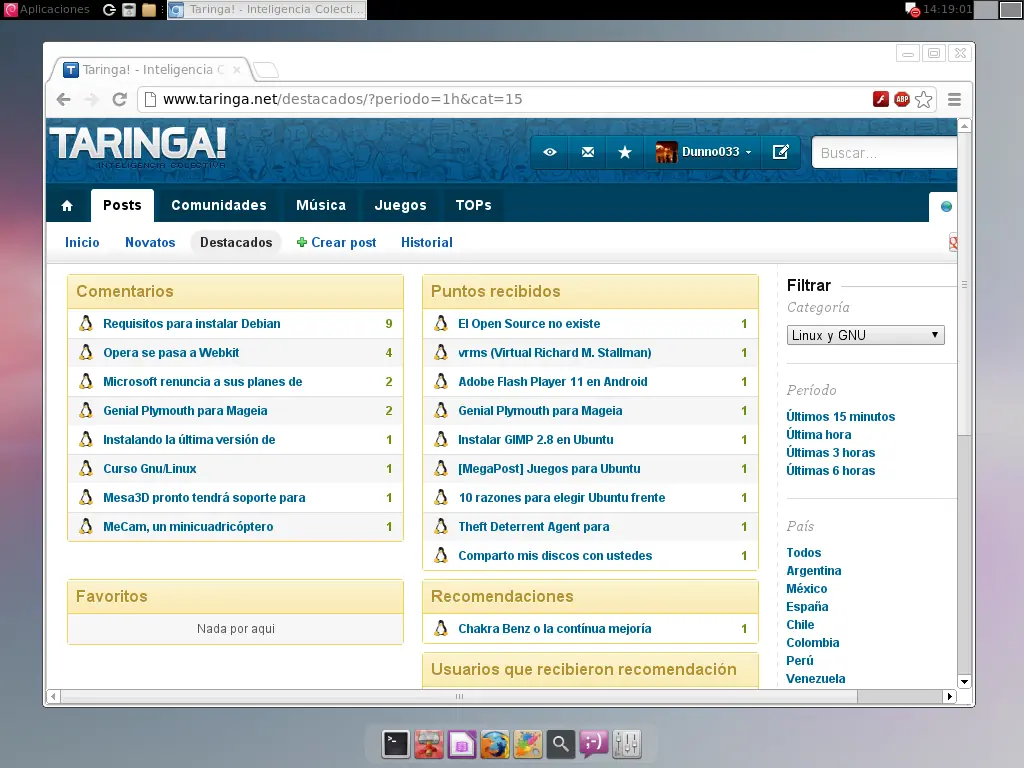The image size is (1024, 768).
Task: Click the globe icon at nav right
Action: [946, 206]
